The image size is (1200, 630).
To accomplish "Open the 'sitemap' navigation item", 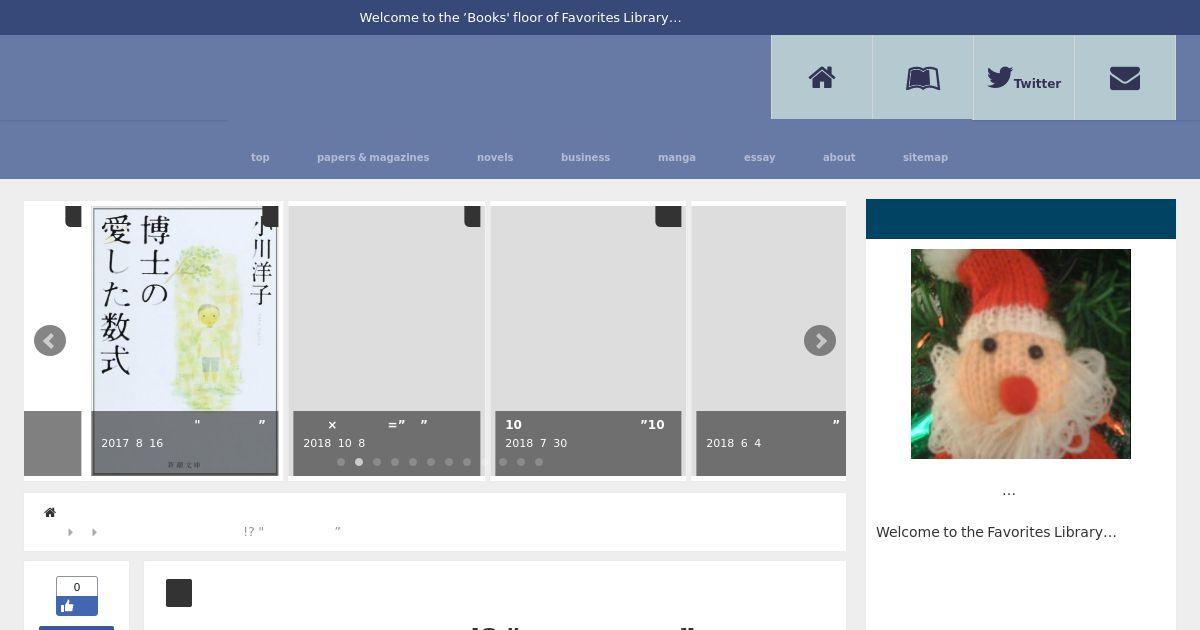I will (925, 157).
